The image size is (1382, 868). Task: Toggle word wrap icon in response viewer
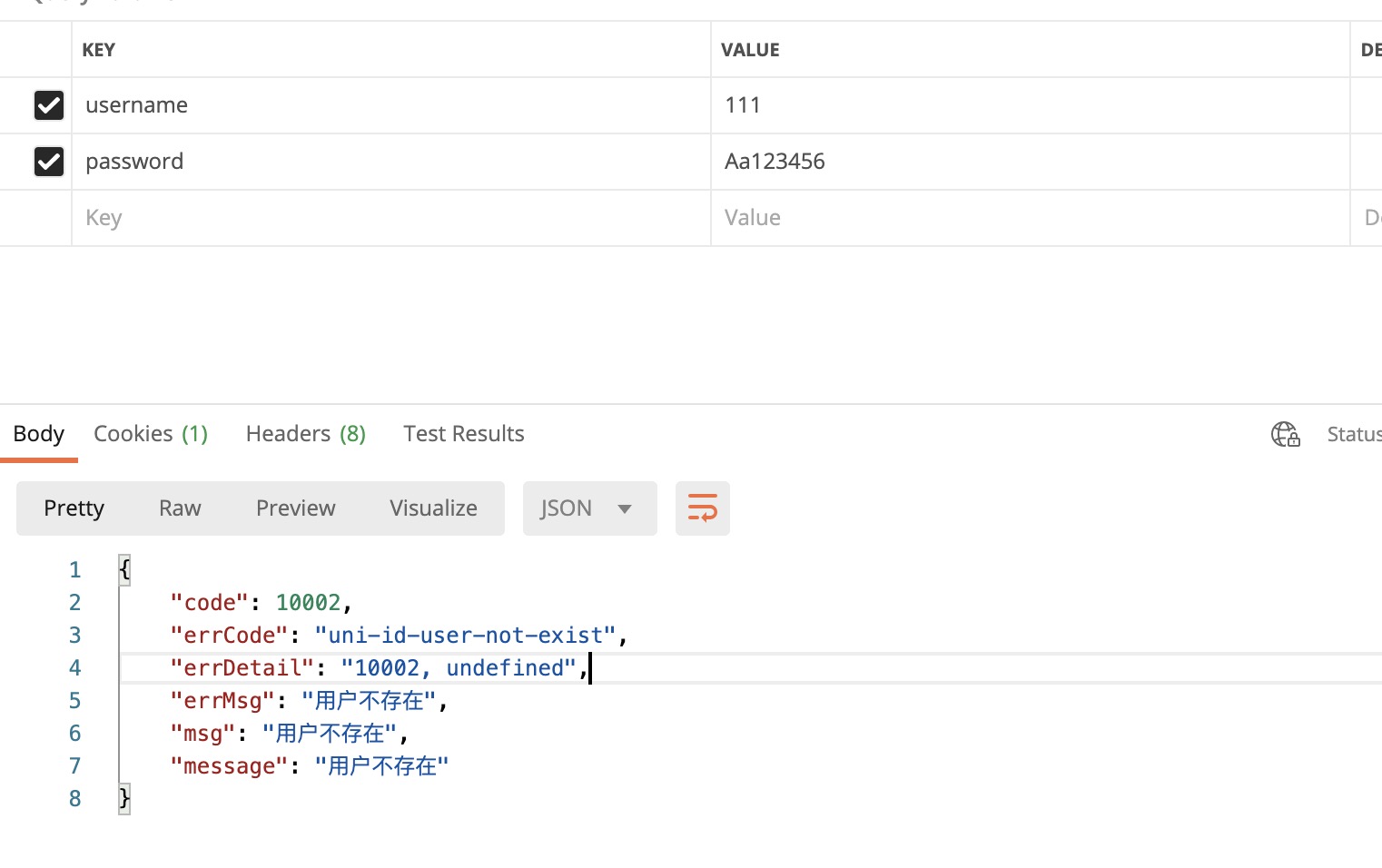pyautogui.click(x=702, y=508)
